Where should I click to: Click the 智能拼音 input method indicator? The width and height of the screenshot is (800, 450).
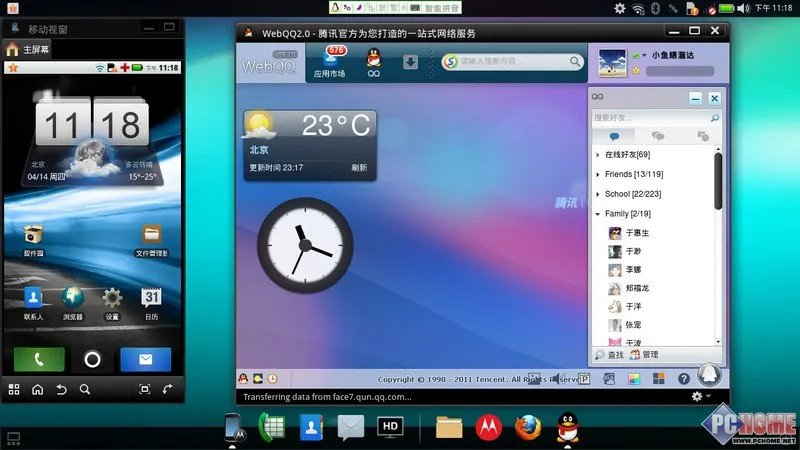pyautogui.click(x=442, y=8)
